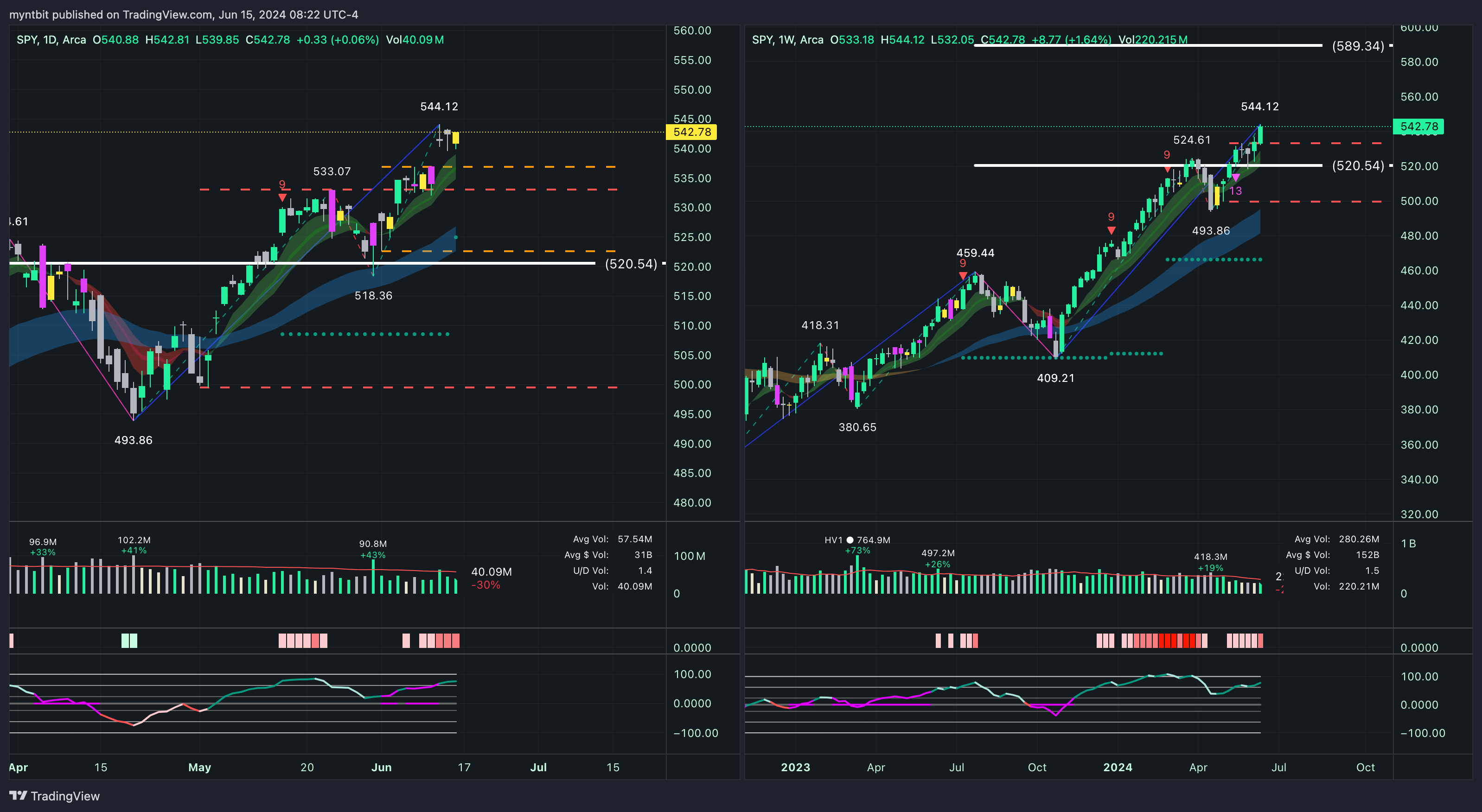The height and width of the screenshot is (812, 1482).
Task: Click the magenta 13 marker on weekly chart
Action: click(1235, 191)
